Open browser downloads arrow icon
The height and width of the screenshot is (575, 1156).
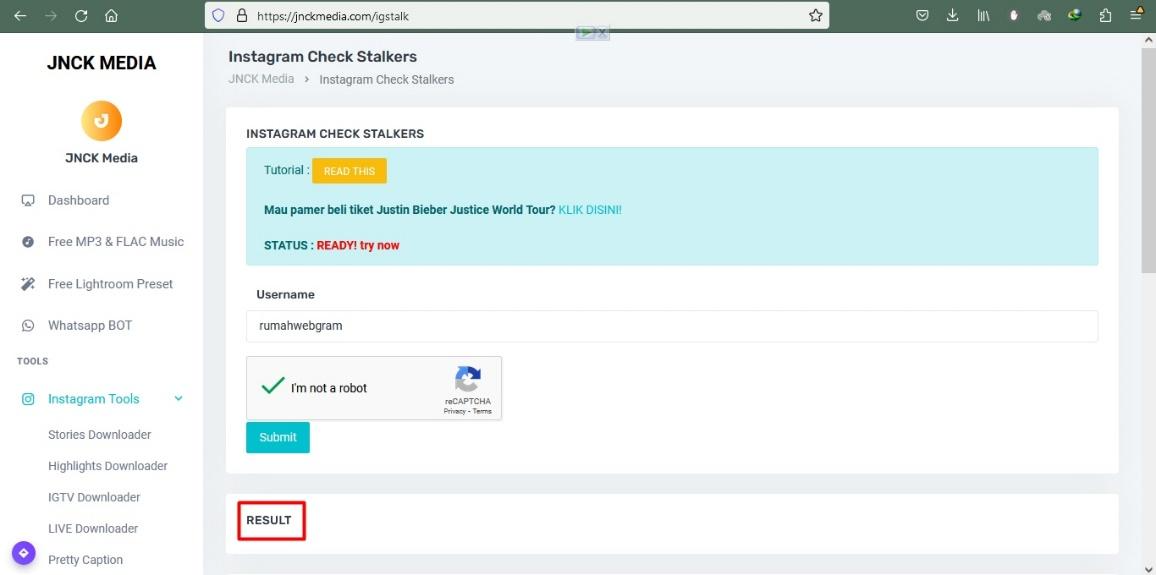pos(953,15)
